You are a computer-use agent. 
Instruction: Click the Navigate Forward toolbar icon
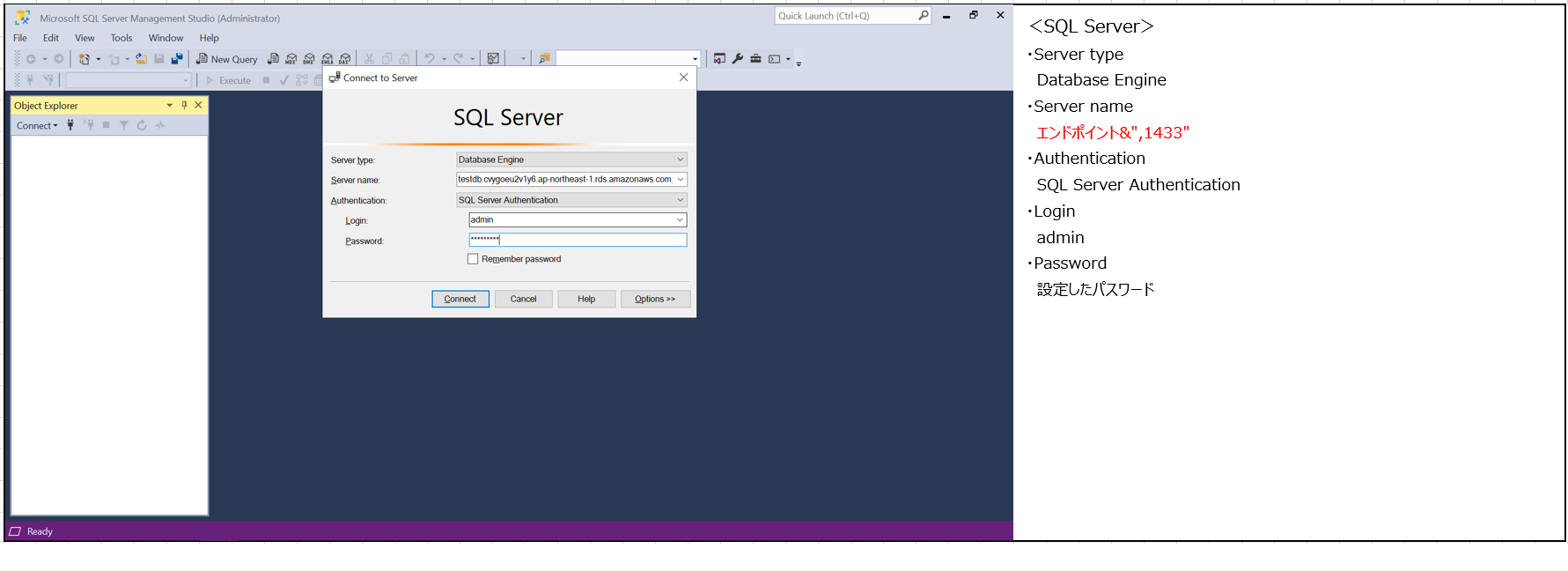coord(59,59)
